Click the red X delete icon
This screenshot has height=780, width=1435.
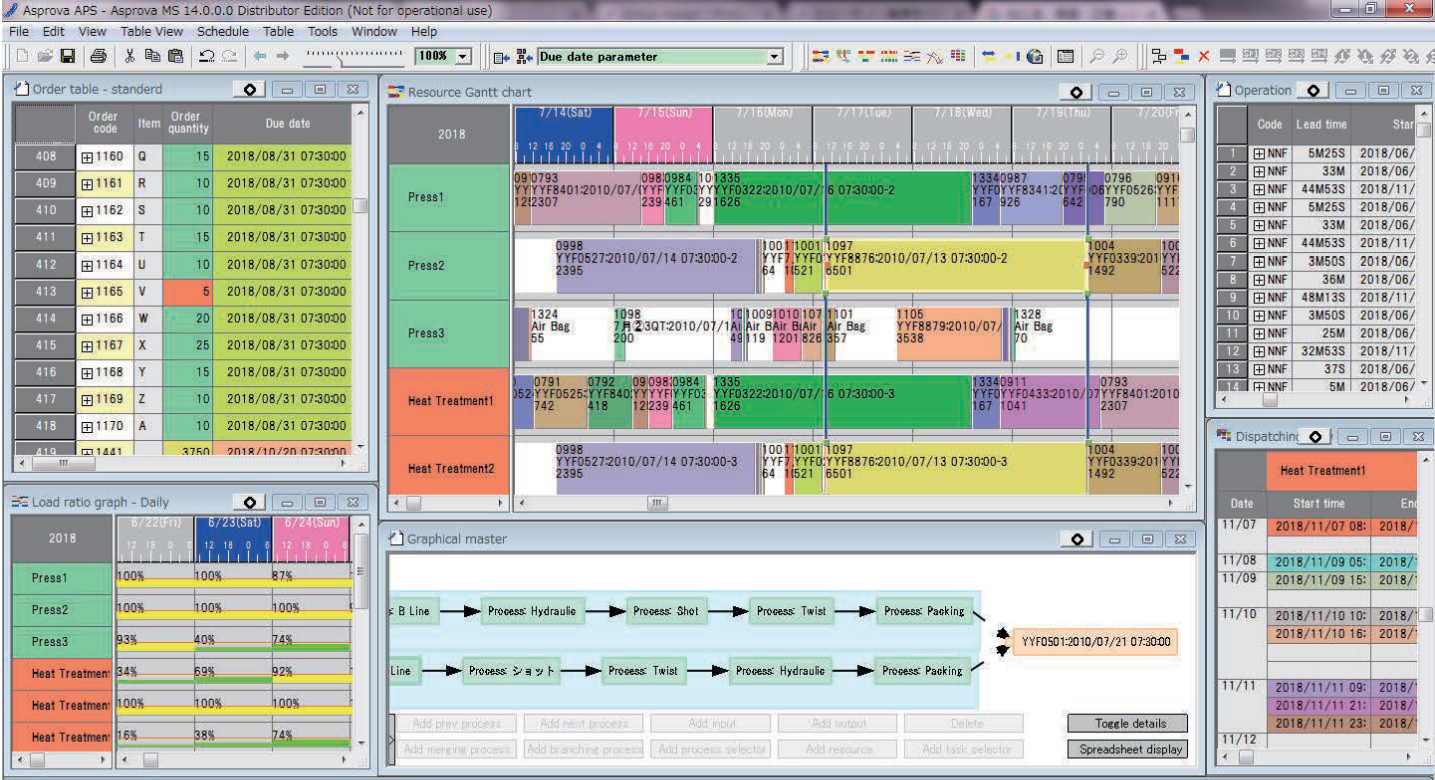pos(1203,56)
